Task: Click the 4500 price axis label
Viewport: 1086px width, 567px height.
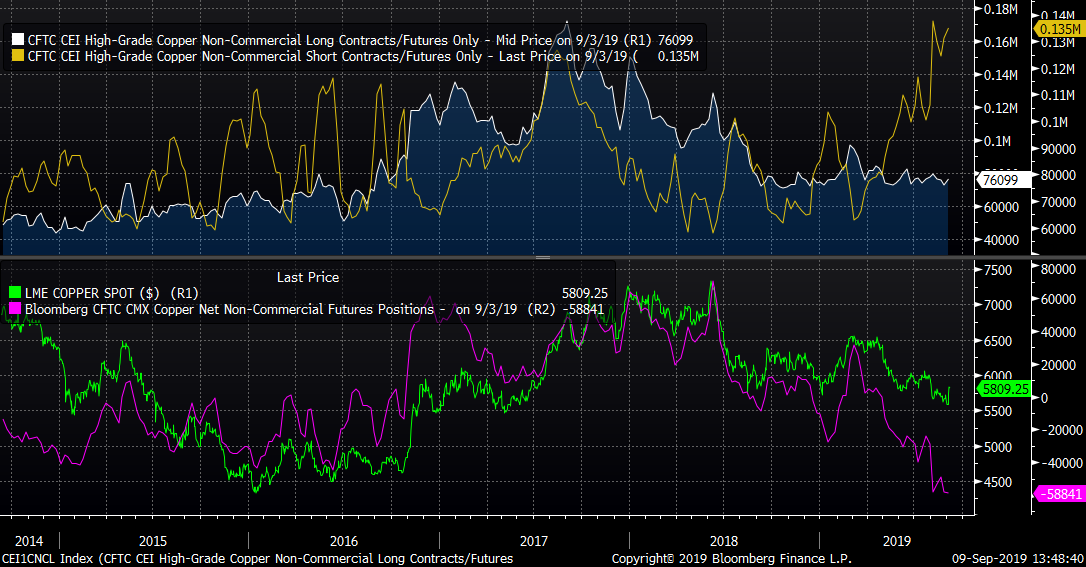Action: point(998,483)
